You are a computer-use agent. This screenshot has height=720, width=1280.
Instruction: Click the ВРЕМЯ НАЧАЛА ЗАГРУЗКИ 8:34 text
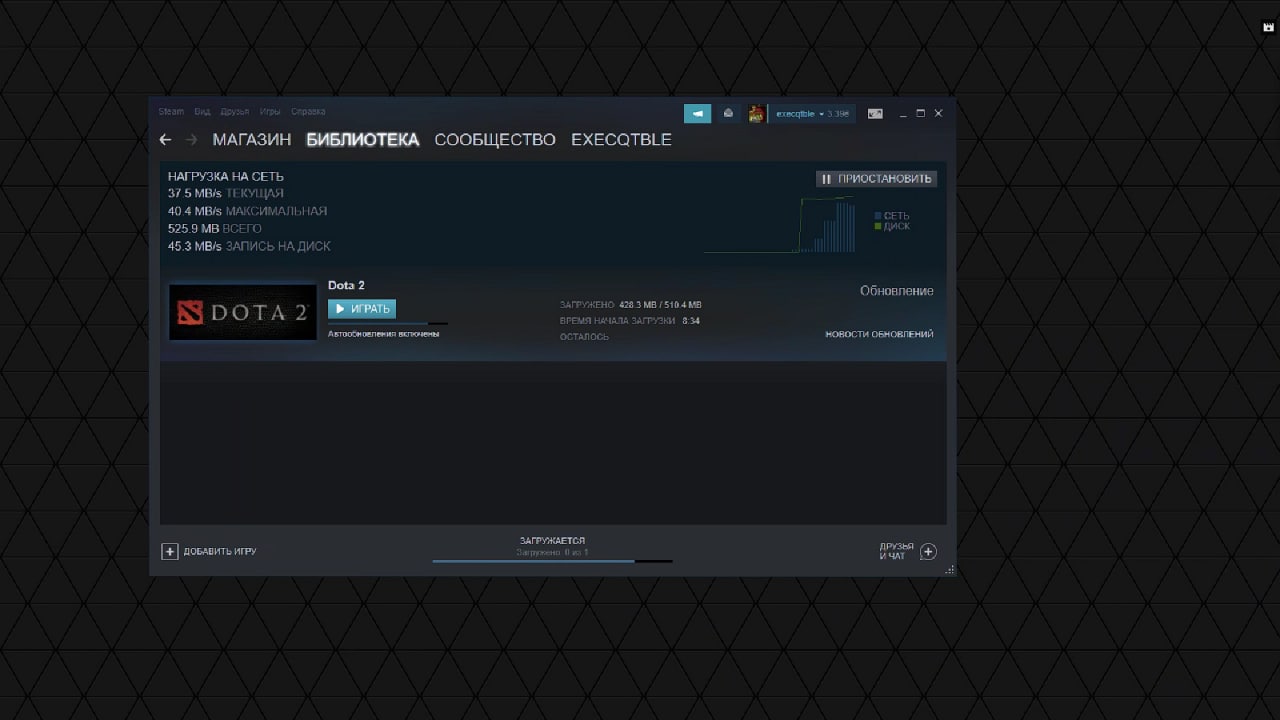pyautogui.click(x=630, y=321)
